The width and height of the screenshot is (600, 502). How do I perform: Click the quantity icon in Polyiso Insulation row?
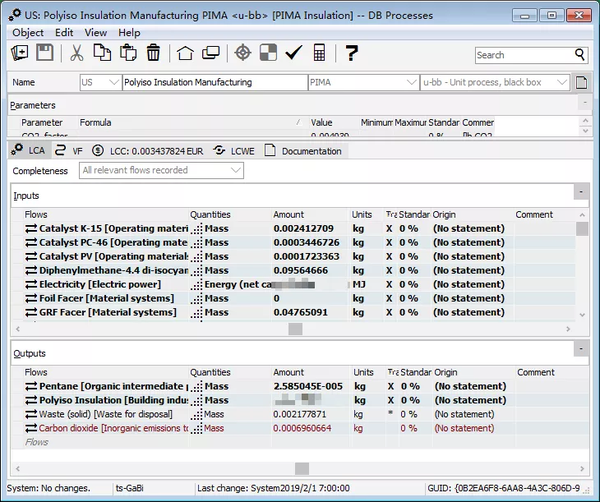pos(197,401)
